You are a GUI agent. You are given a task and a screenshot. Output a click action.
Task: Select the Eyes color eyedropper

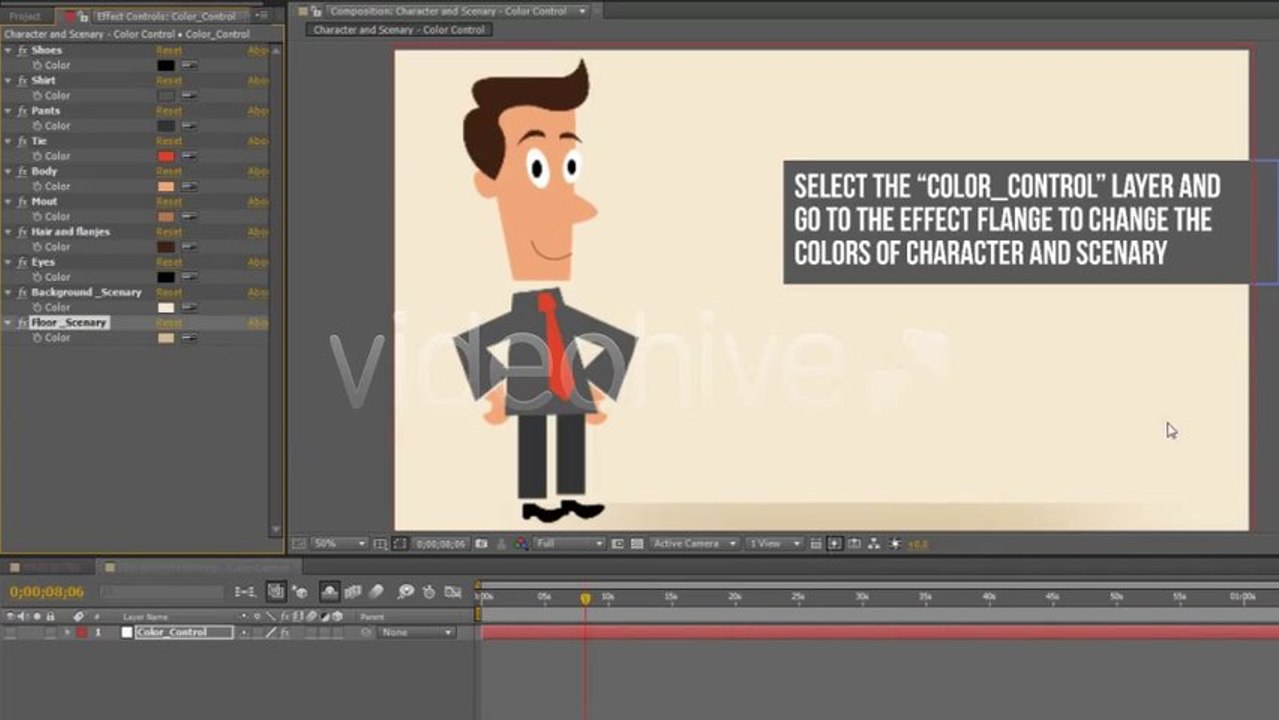(x=189, y=277)
